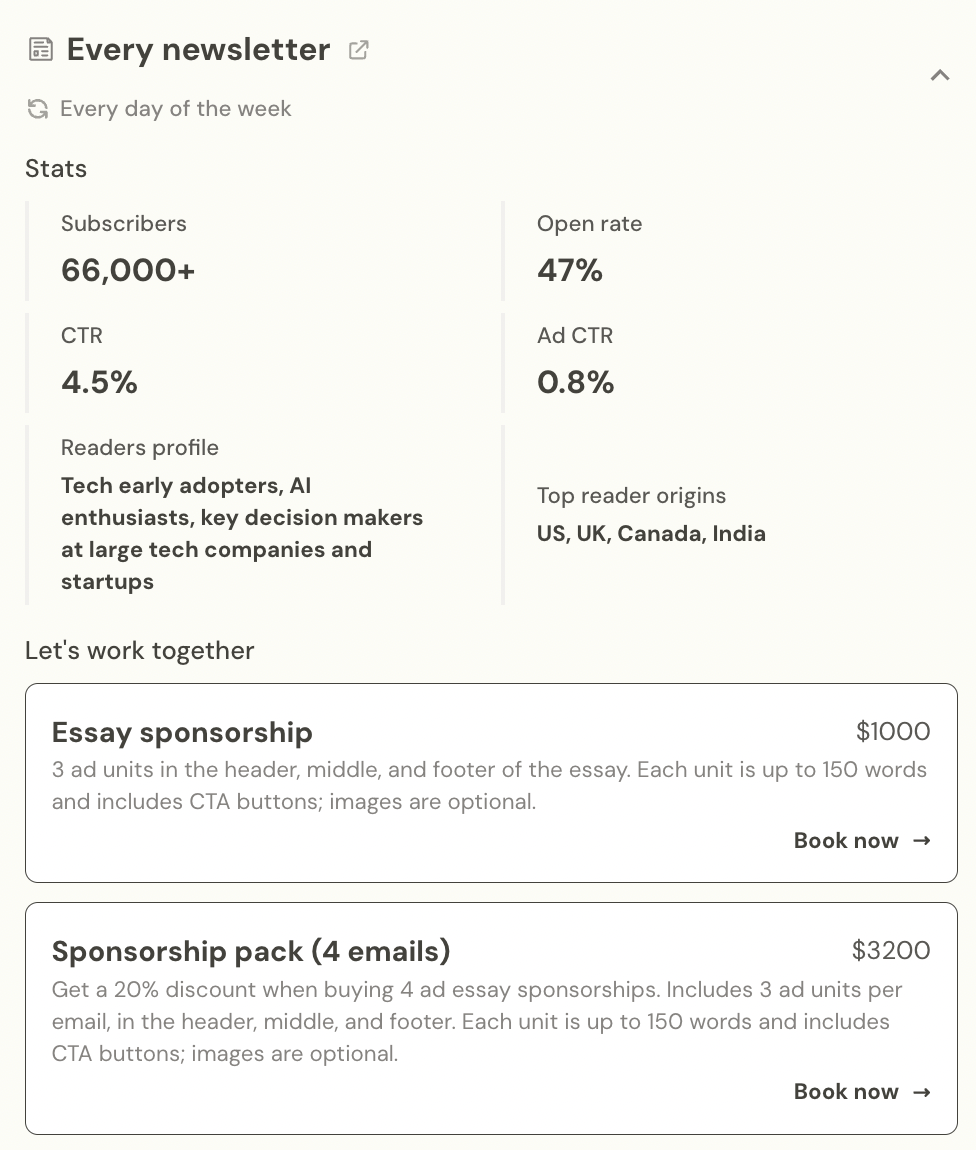Click the Ad CTR stat showing 0.8%
Screen dimensions: 976x1150
tap(576, 361)
